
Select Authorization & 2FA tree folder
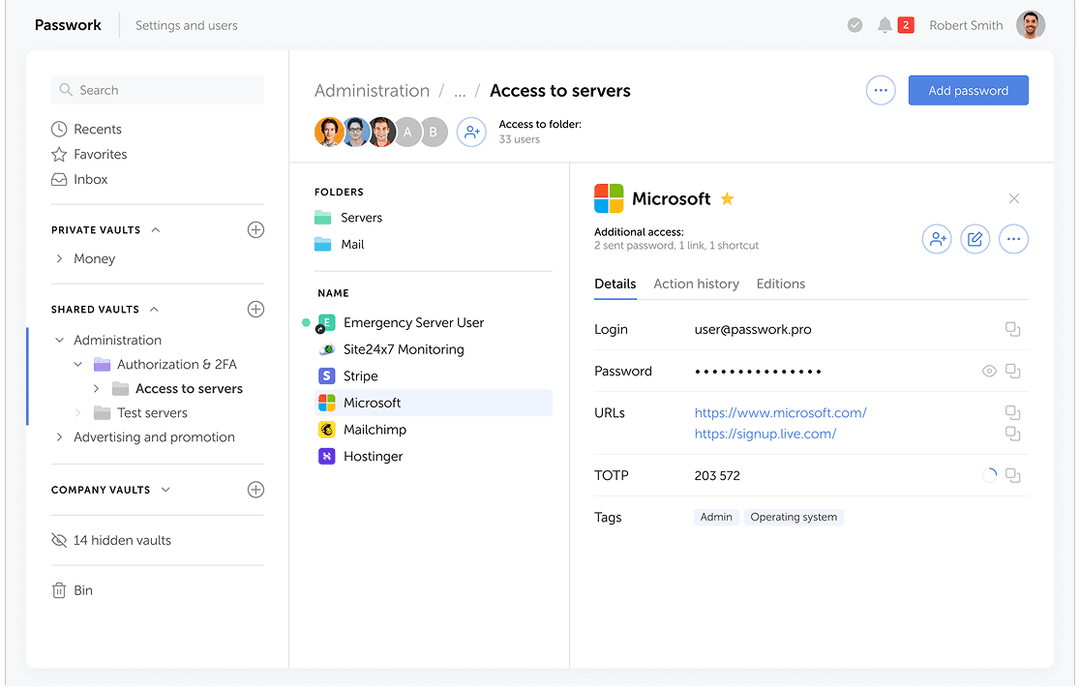(176, 364)
